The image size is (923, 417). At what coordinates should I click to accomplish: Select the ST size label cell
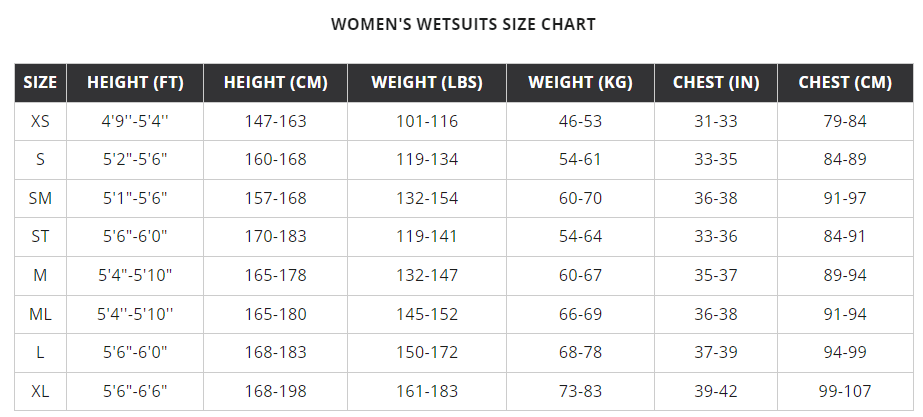[40, 237]
